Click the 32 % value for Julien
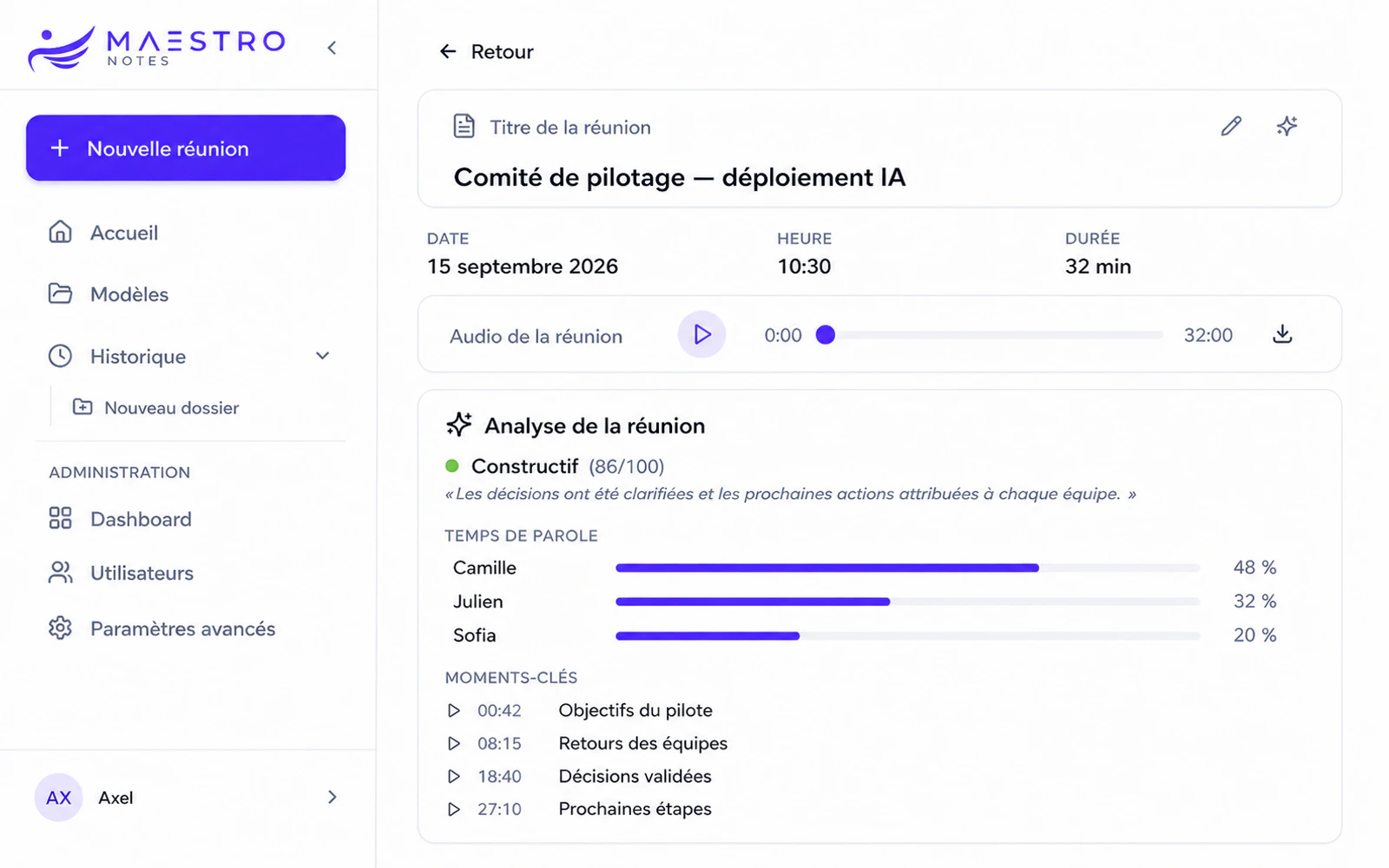This screenshot has width=1389, height=868. [x=1254, y=602]
